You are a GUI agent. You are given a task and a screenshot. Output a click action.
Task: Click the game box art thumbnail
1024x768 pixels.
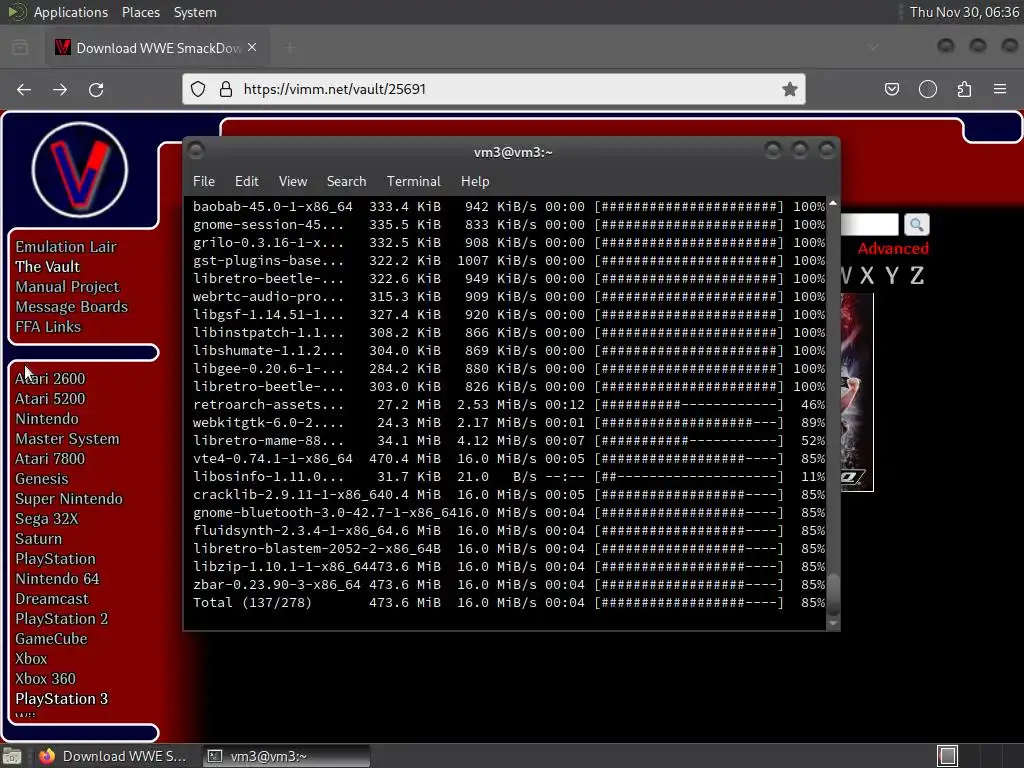click(857, 392)
